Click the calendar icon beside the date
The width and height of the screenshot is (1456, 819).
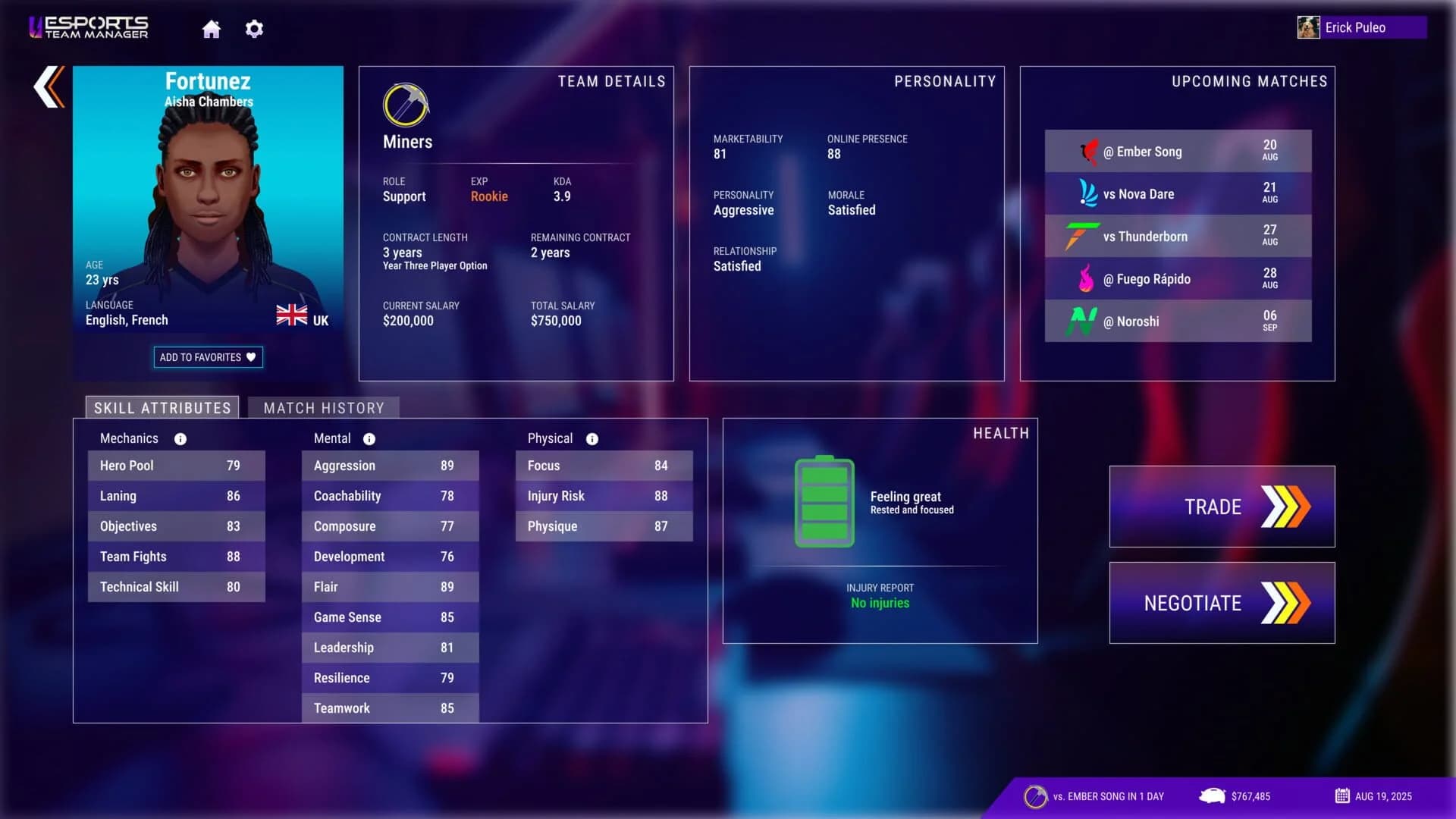tap(1342, 796)
